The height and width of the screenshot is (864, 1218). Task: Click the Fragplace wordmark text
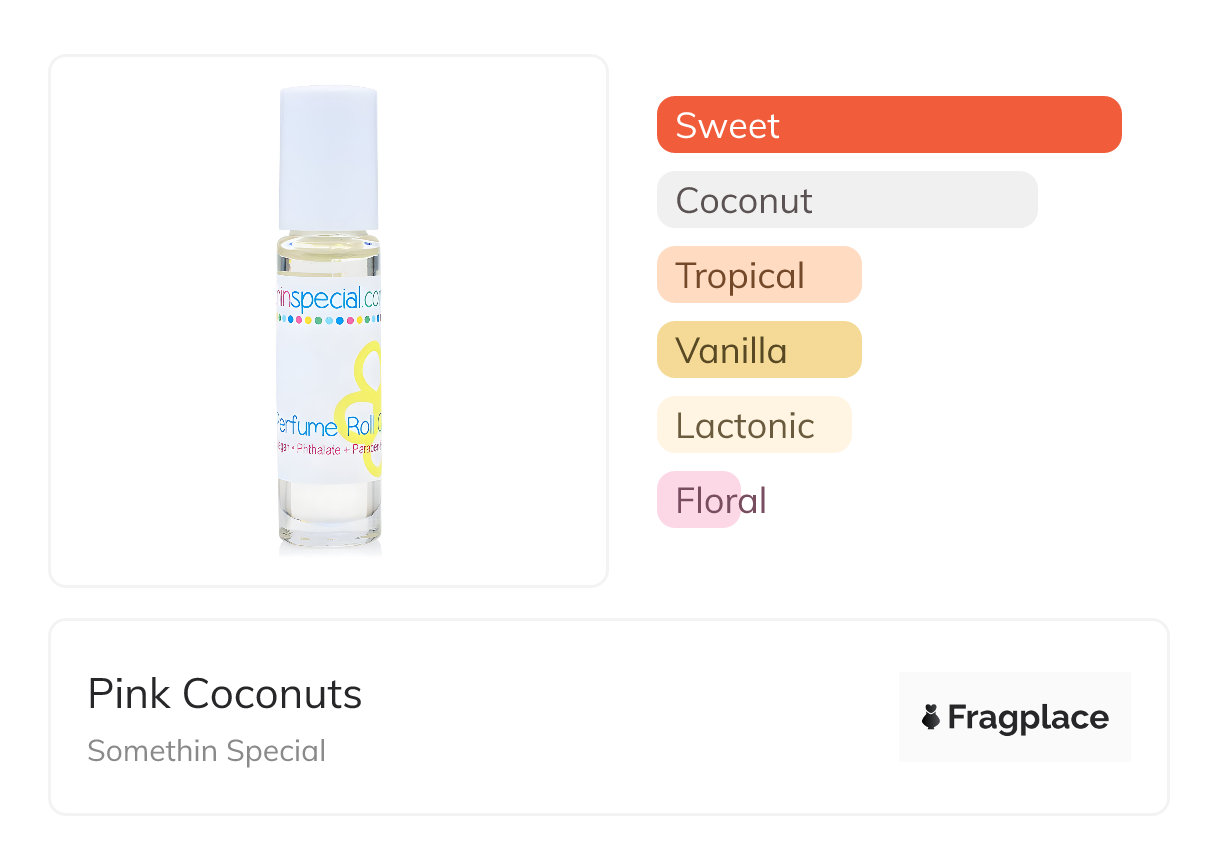coord(1028,717)
